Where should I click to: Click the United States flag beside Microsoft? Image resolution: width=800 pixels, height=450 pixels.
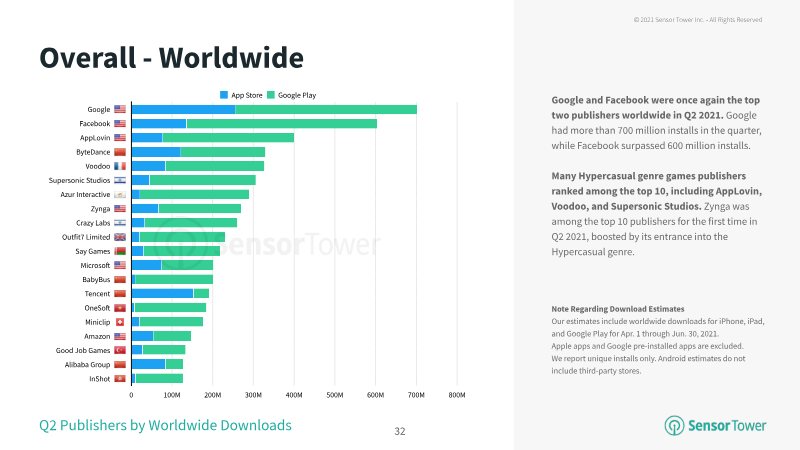point(120,265)
